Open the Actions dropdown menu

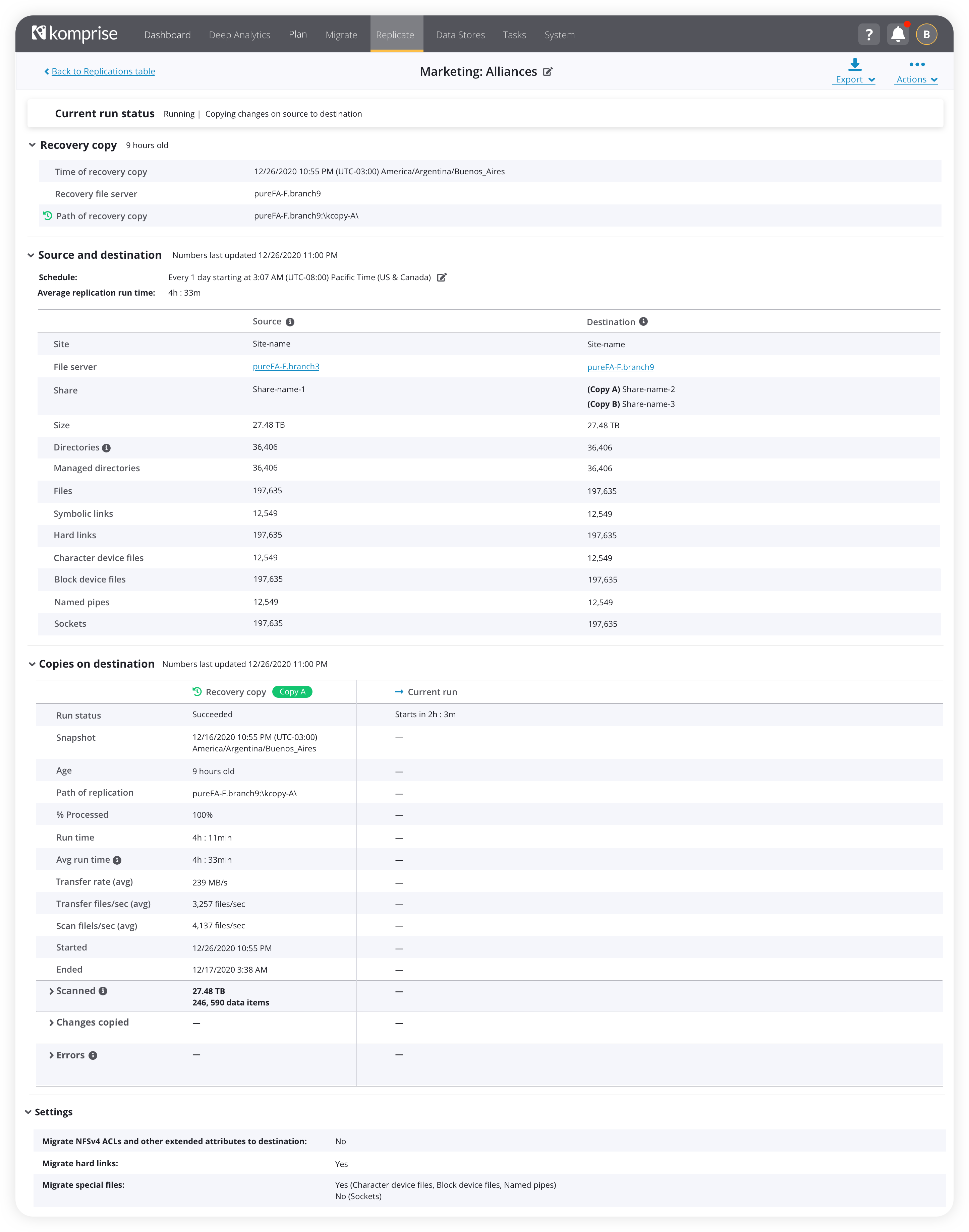[917, 71]
